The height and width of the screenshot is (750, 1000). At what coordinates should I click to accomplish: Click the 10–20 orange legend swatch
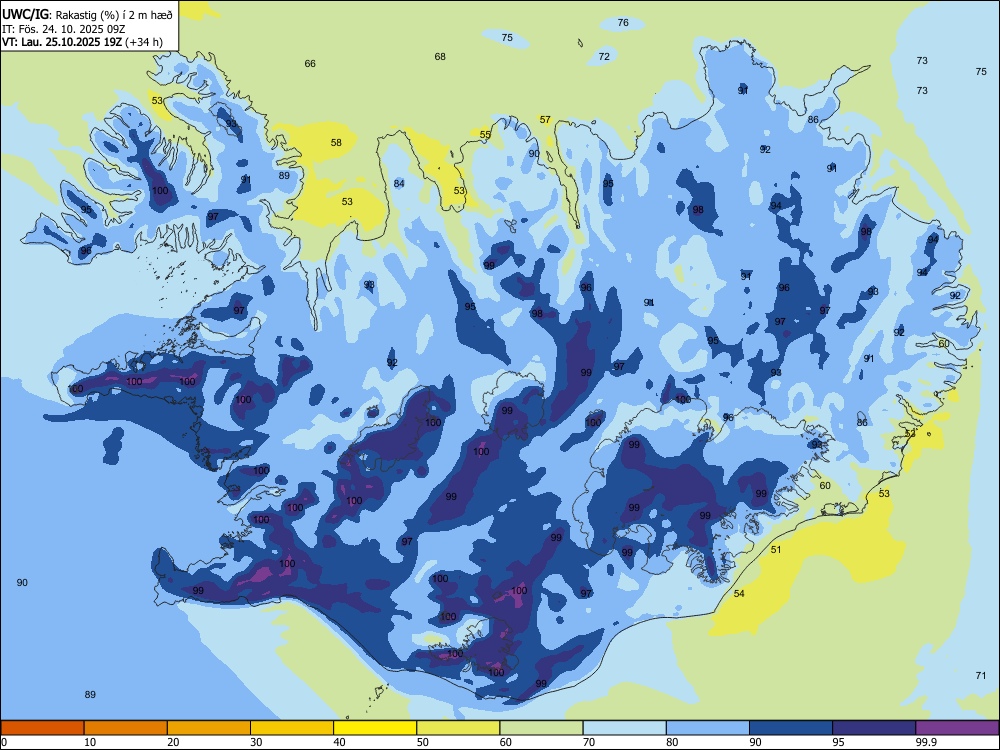[x=126, y=728]
